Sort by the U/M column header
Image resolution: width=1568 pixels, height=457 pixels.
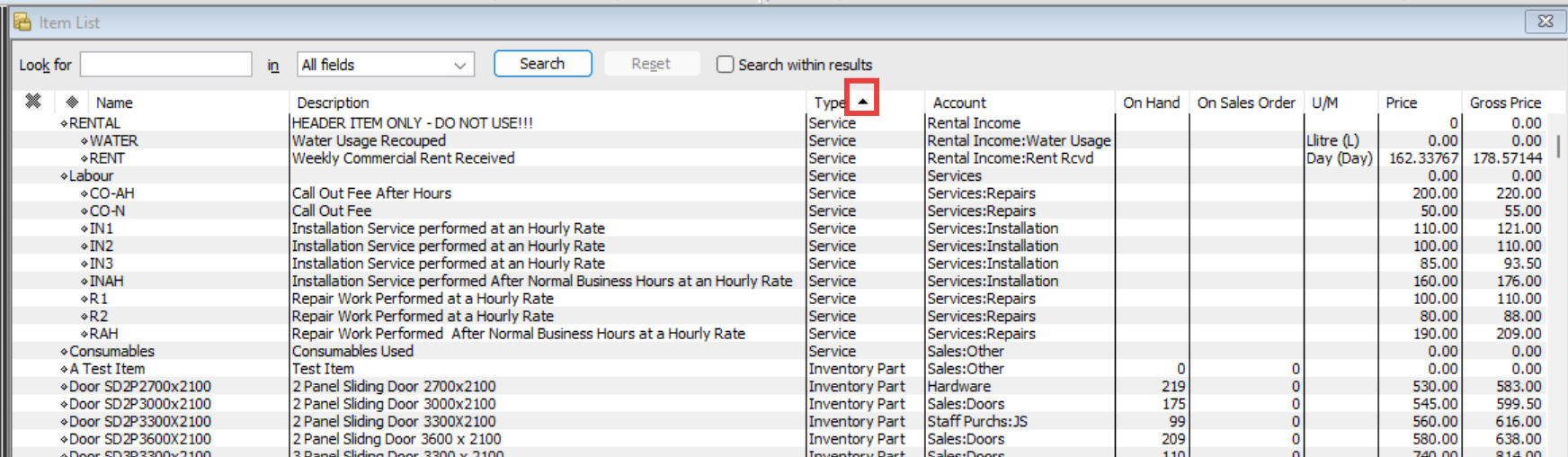pyautogui.click(x=1324, y=103)
